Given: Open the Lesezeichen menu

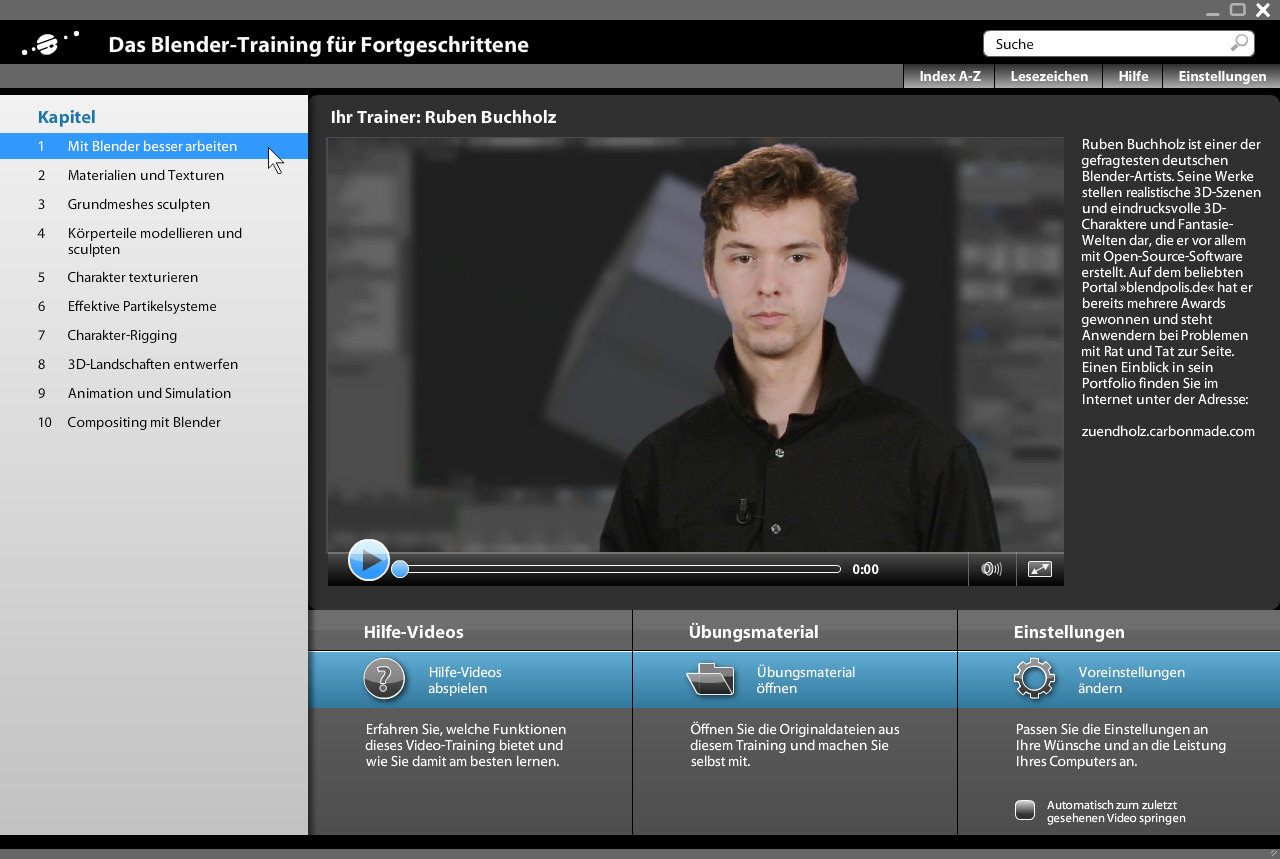Looking at the screenshot, I should (x=1048, y=76).
